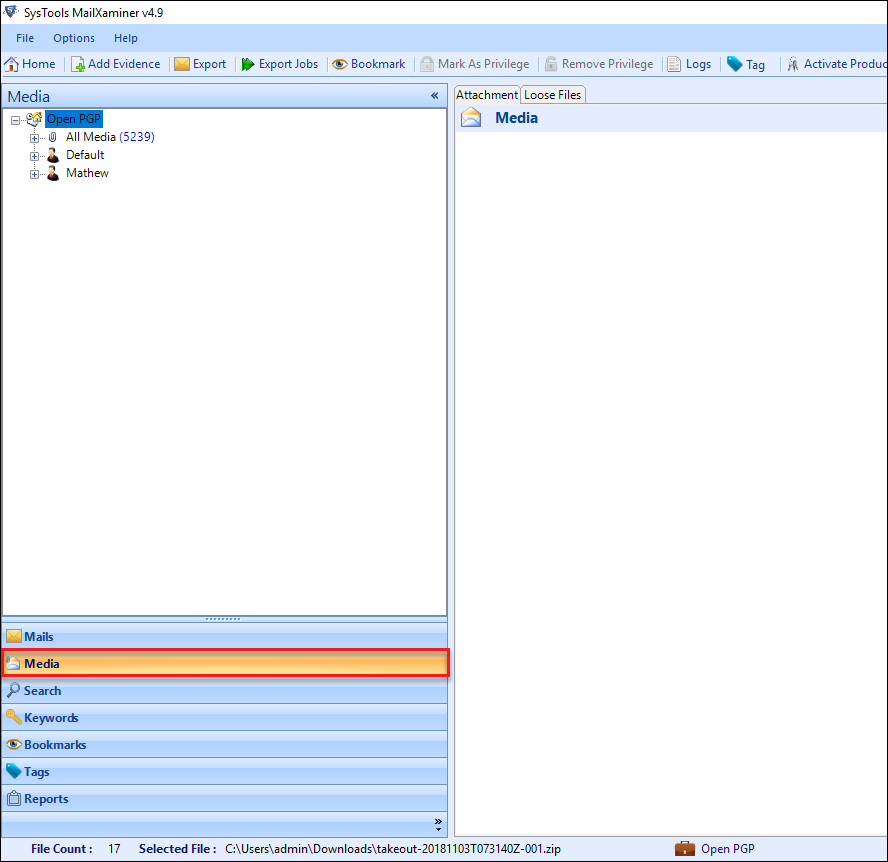
Task: Click the Open PGP status bar label
Action: (728, 848)
